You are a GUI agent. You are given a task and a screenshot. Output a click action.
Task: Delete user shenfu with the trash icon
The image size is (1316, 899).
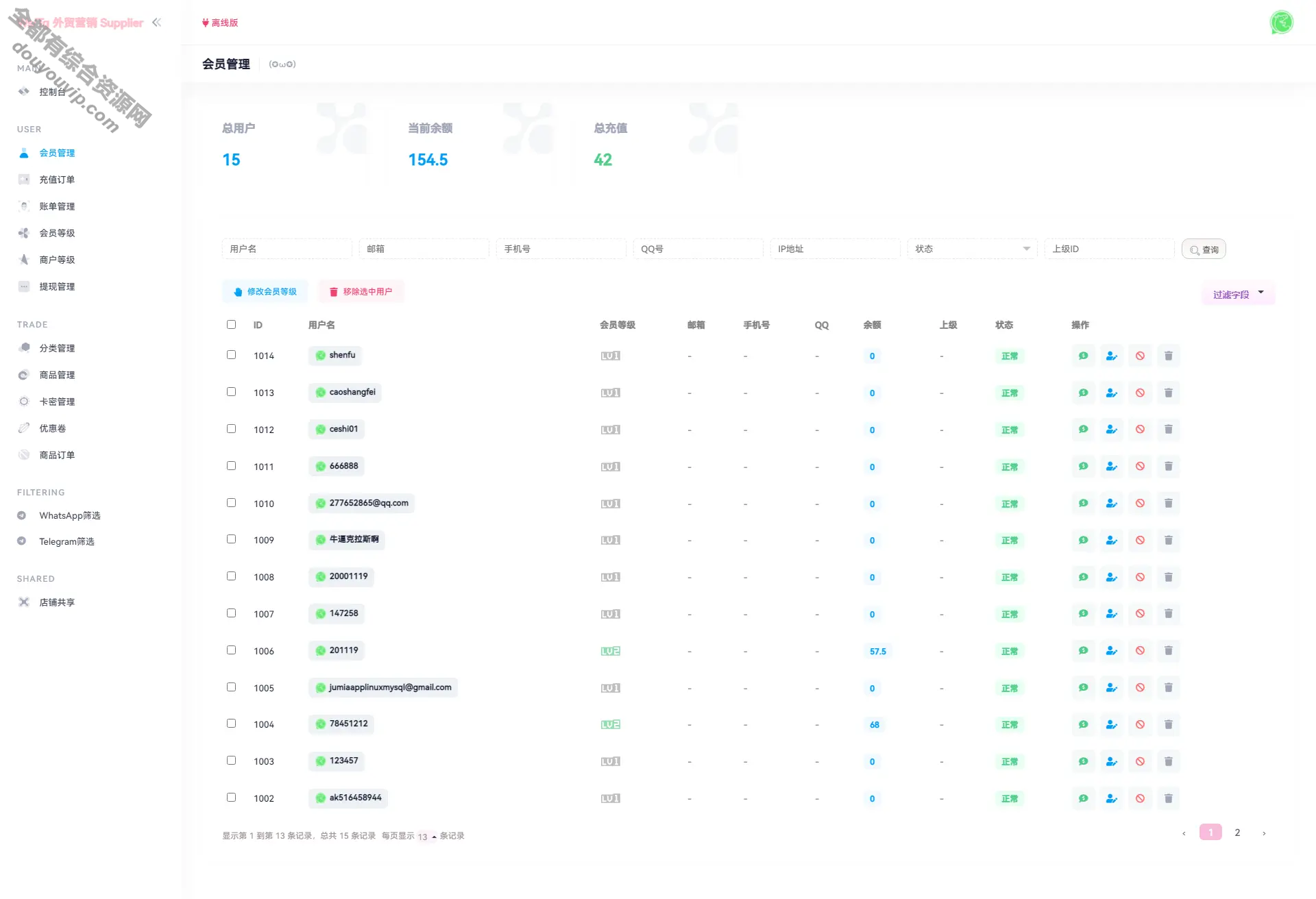[1169, 356]
